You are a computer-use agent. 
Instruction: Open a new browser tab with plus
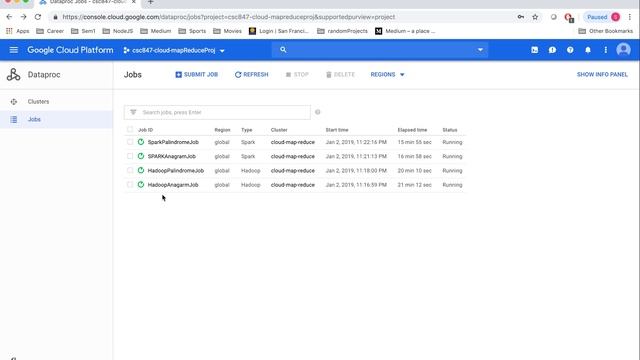click(x=151, y=2)
